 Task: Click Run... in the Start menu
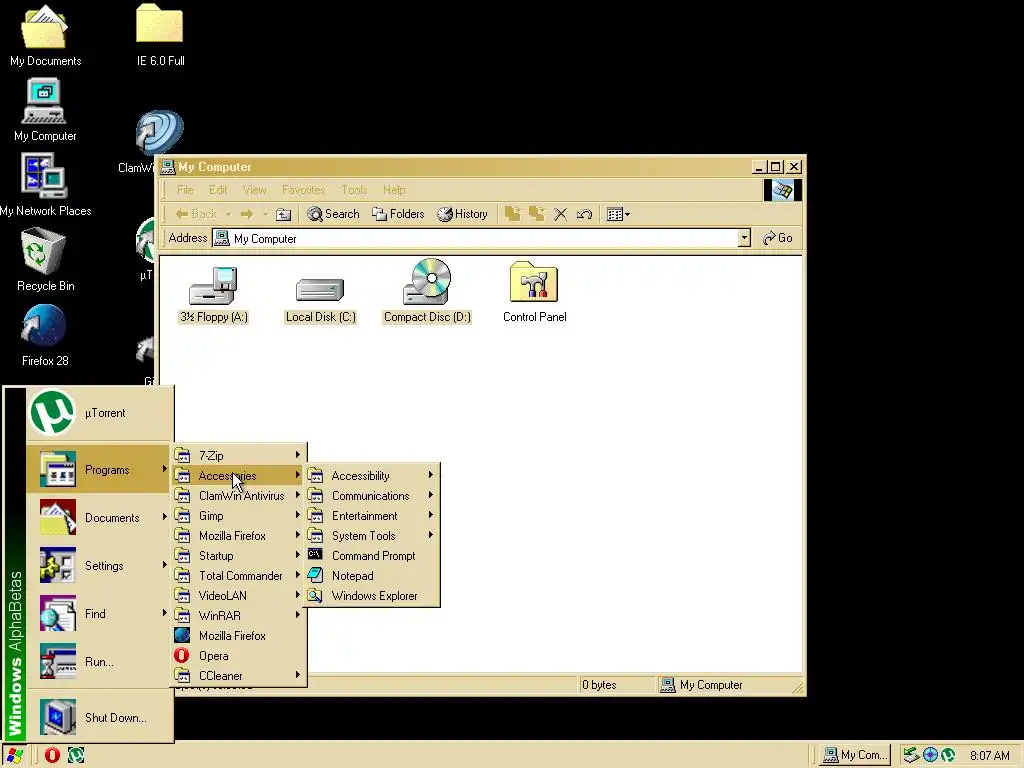(x=100, y=662)
